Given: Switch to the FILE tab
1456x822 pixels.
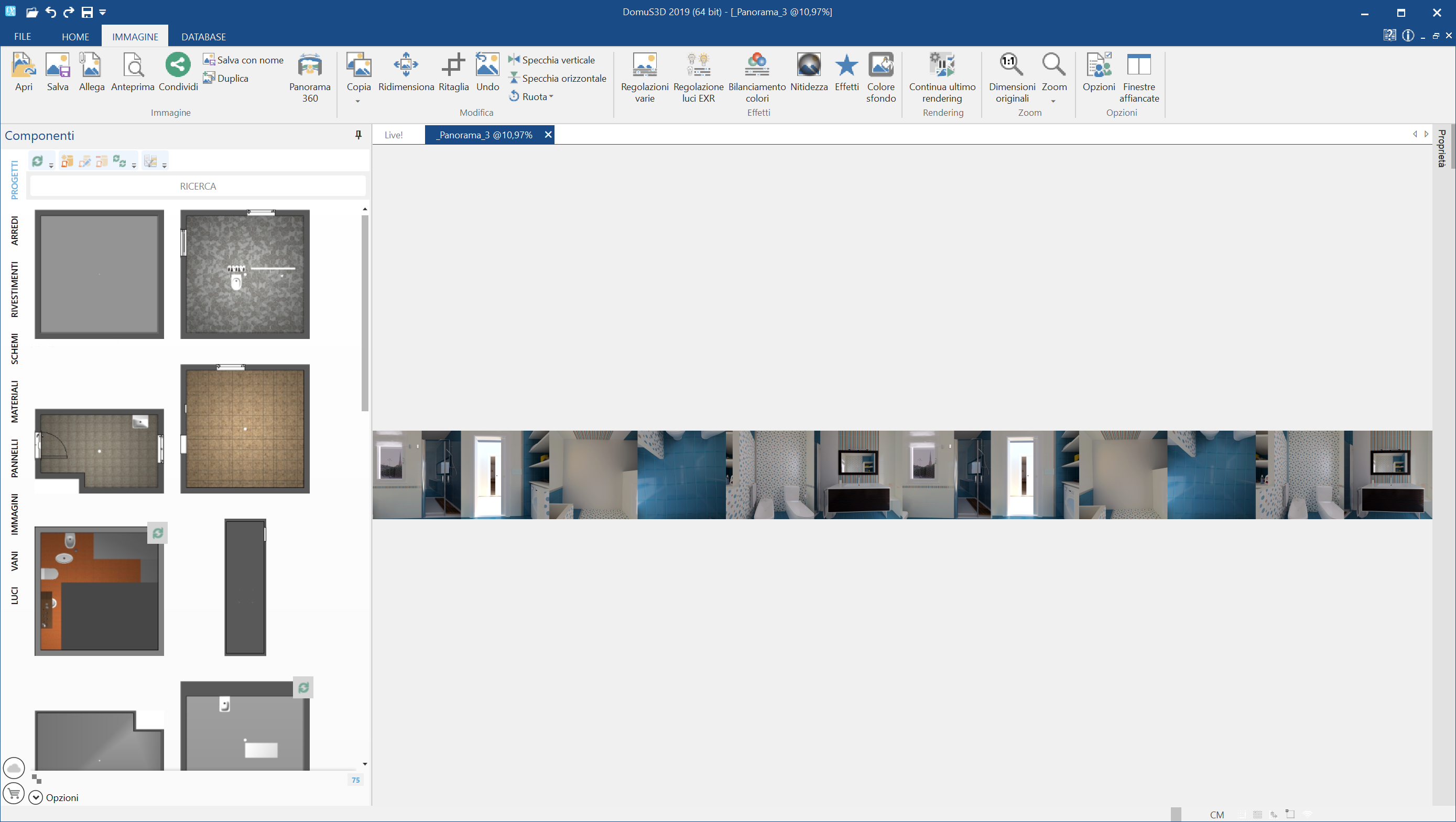Looking at the screenshot, I should click(x=23, y=36).
